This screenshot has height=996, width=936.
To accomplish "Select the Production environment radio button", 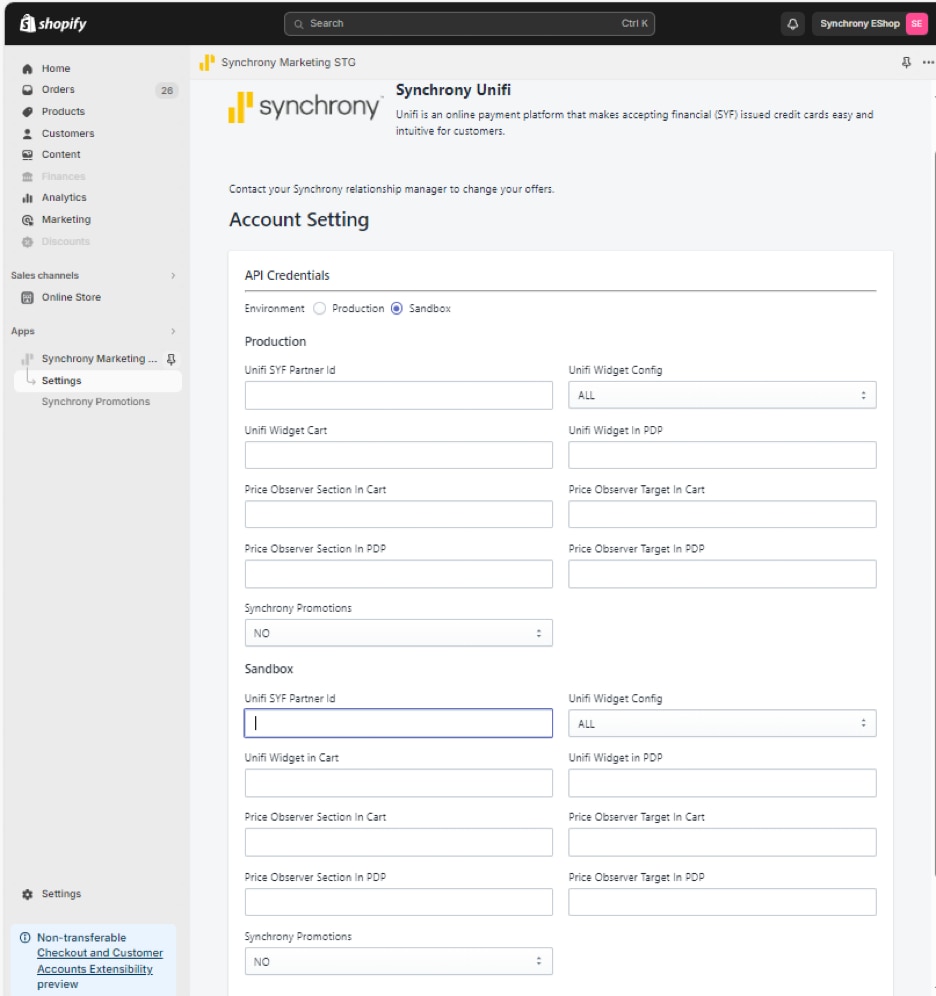I will pos(319,308).
